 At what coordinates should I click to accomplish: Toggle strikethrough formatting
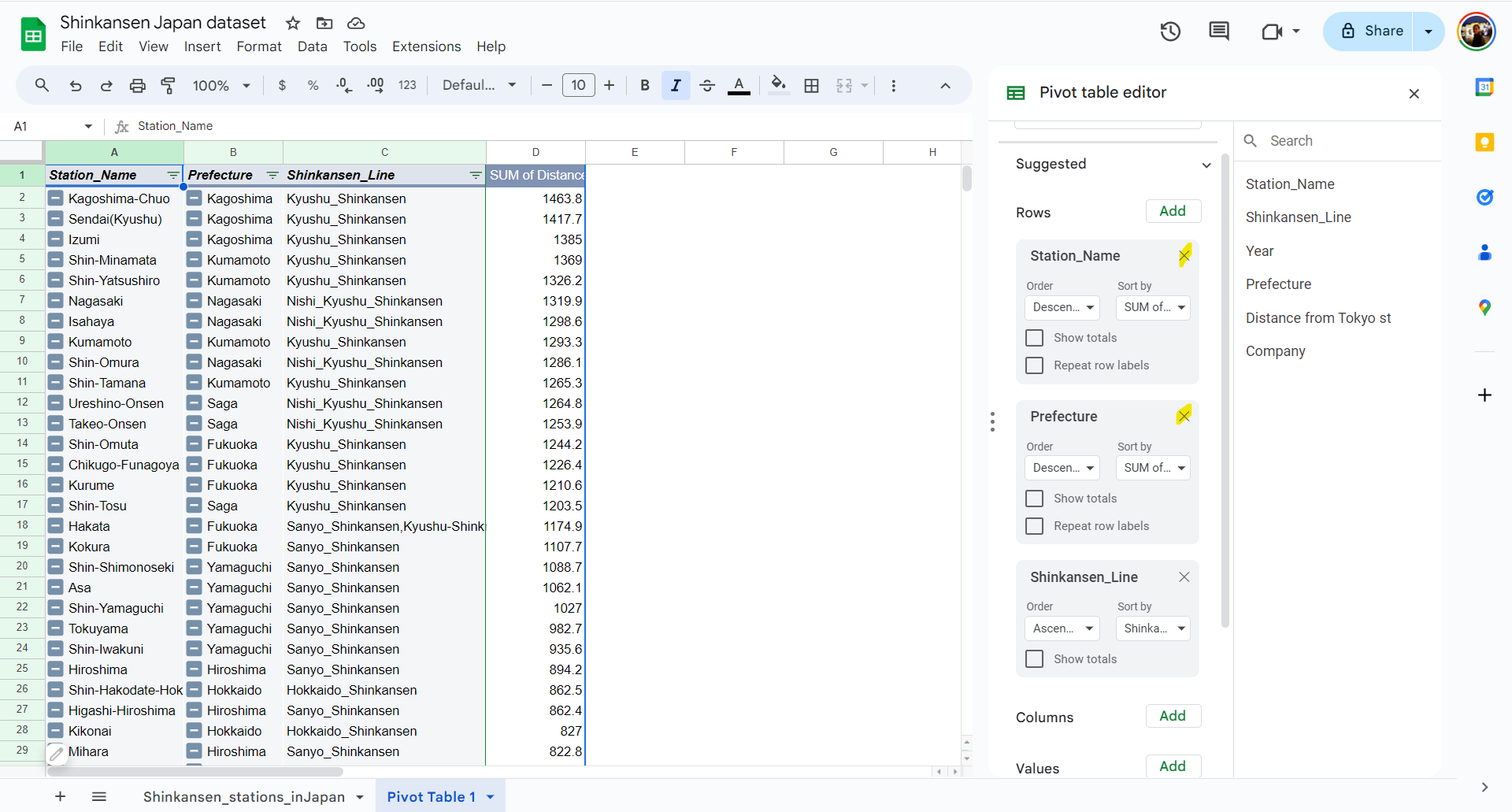(706, 85)
